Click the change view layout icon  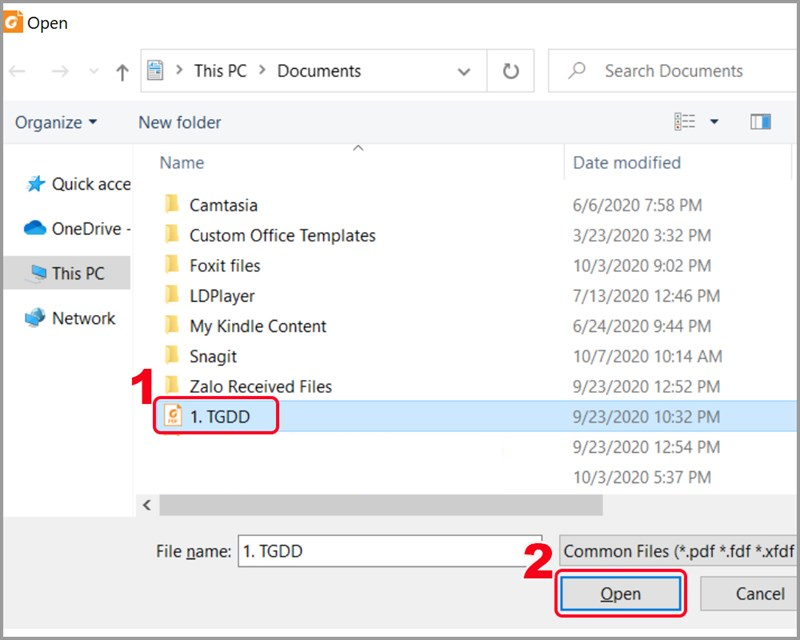point(685,122)
